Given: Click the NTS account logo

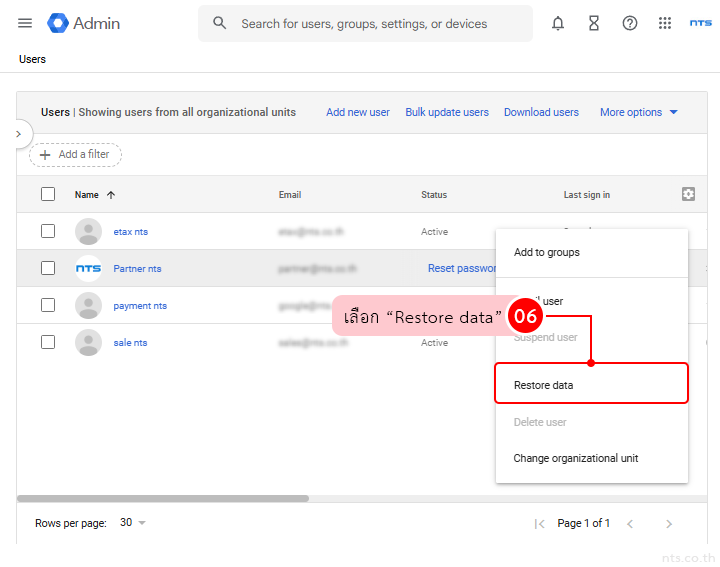Looking at the screenshot, I should click(x=700, y=23).
